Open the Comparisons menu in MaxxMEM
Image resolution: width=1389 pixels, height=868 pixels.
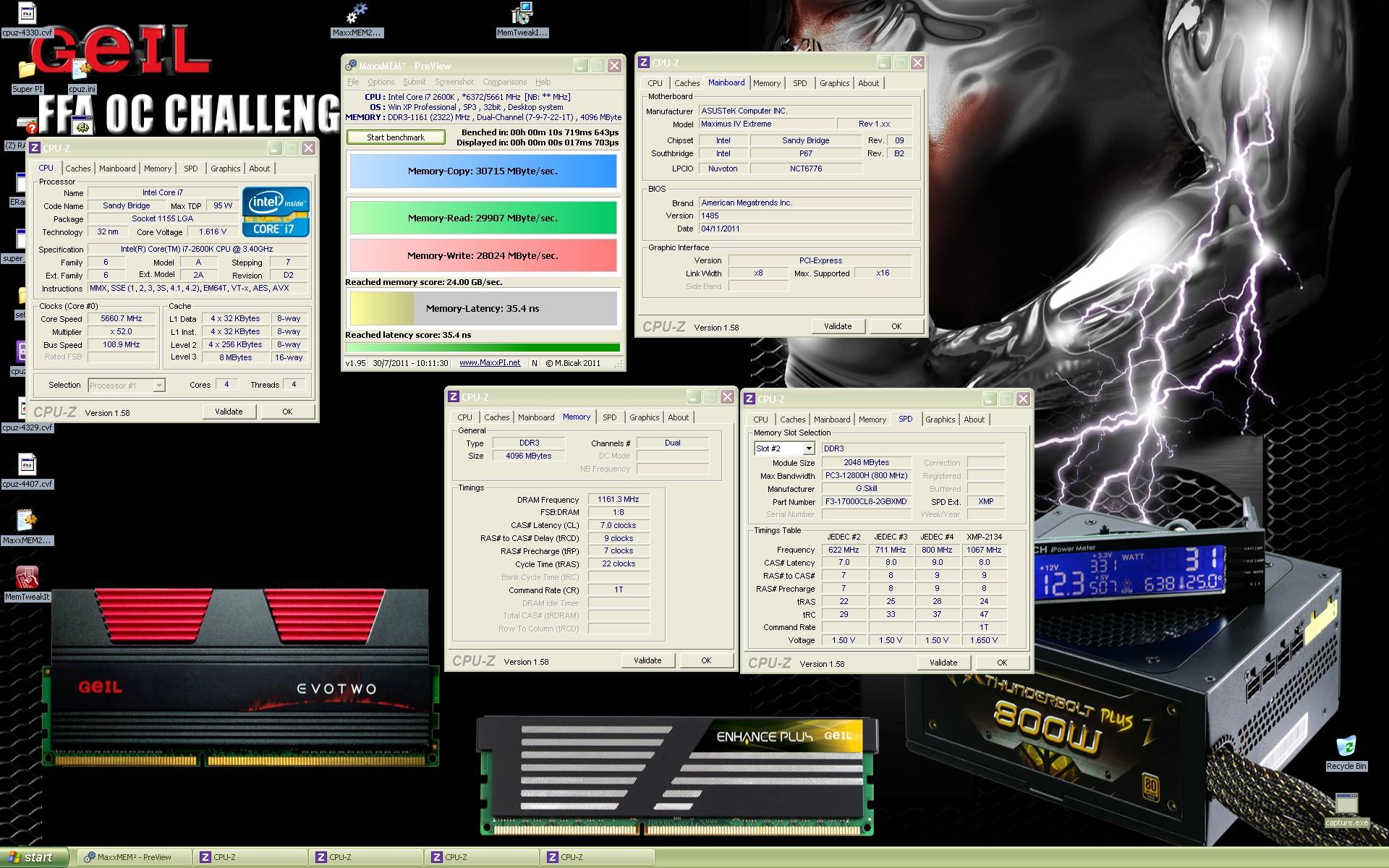point(504,82)
